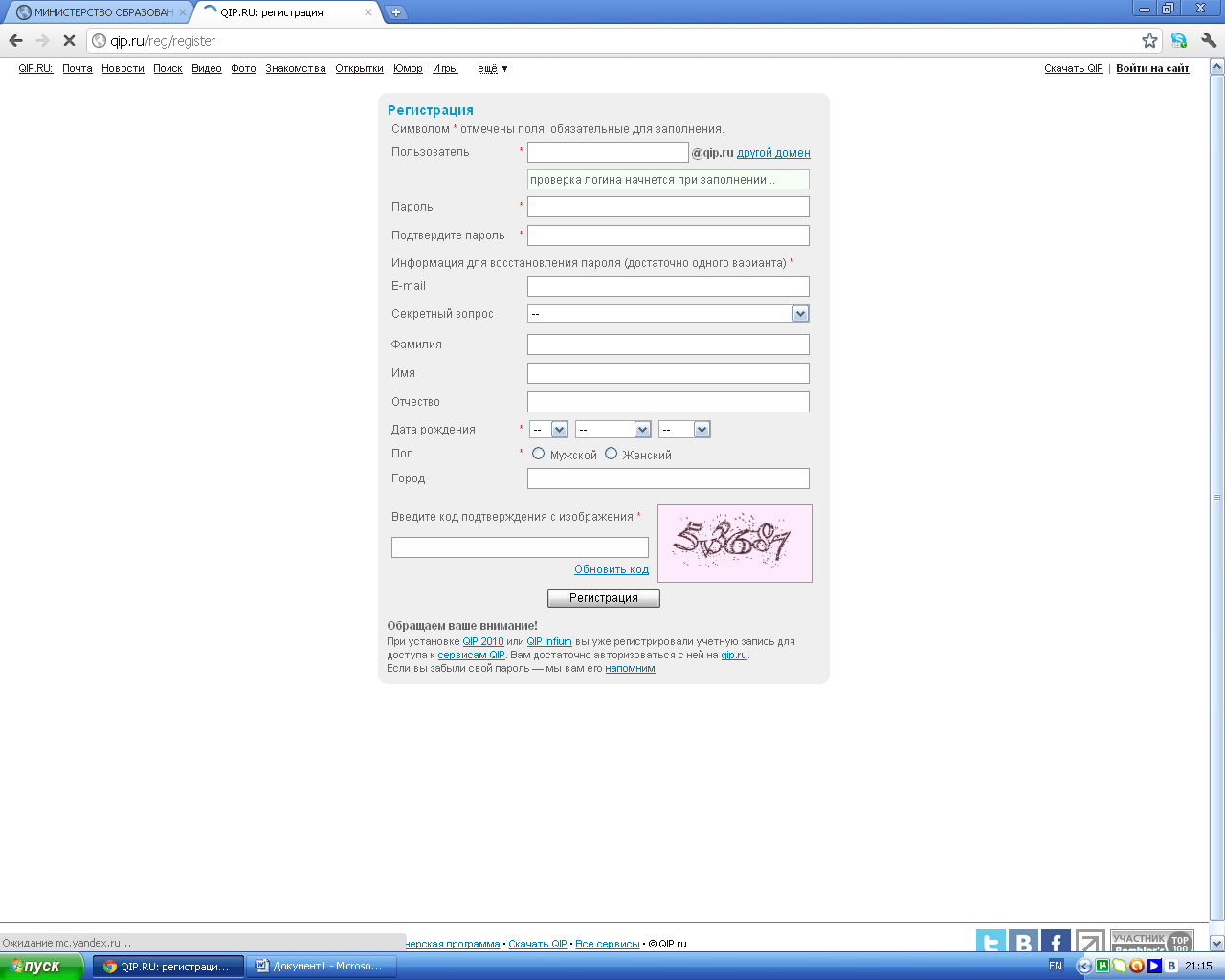Image resolution: width=1225 pixels, height=980 pixels.
Task: Open the Секретный вопрос dropdown
Action: pos(668,314)
